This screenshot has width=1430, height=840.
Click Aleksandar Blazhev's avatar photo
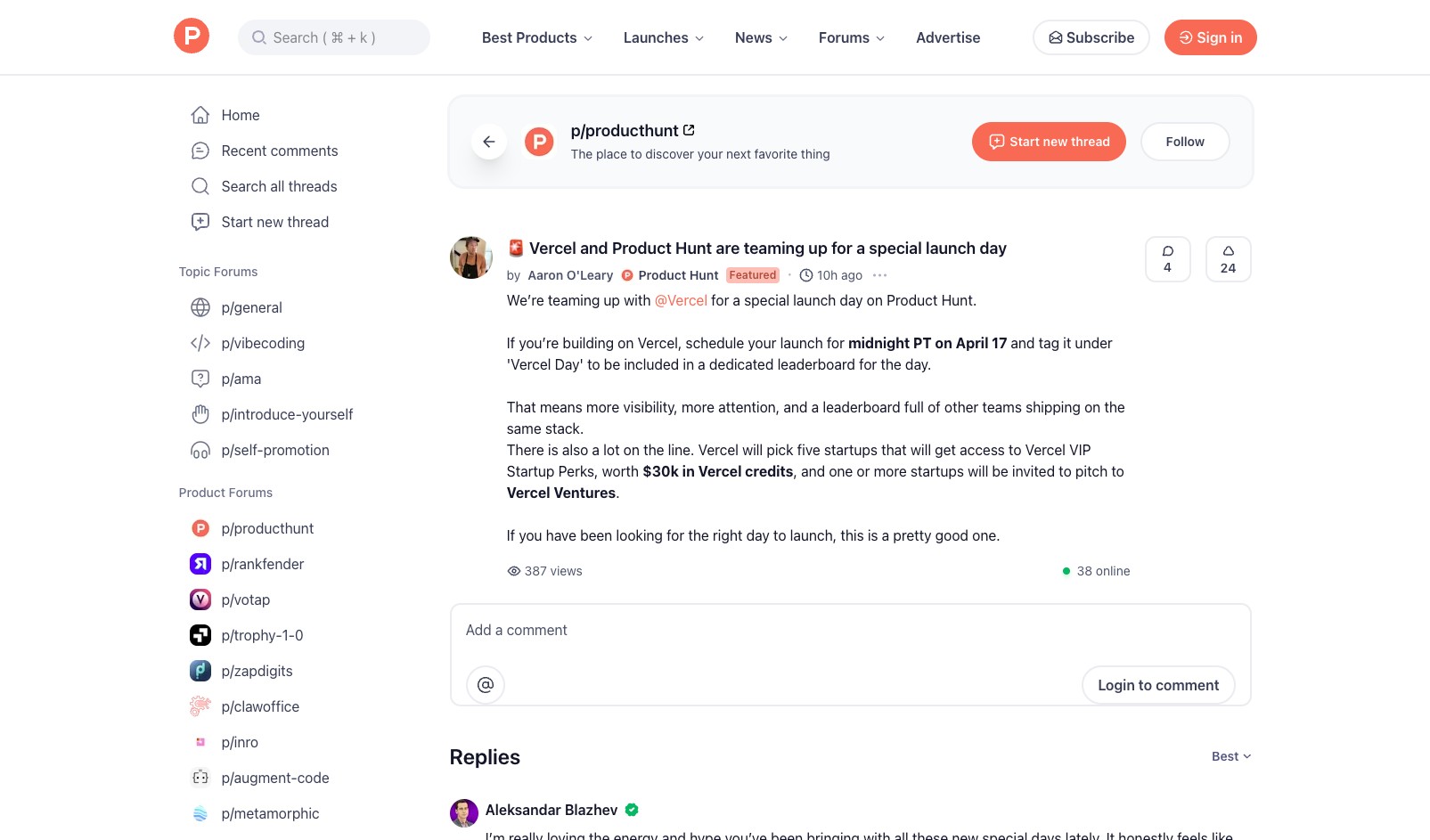pyautogui.click(x=464, y=813)
